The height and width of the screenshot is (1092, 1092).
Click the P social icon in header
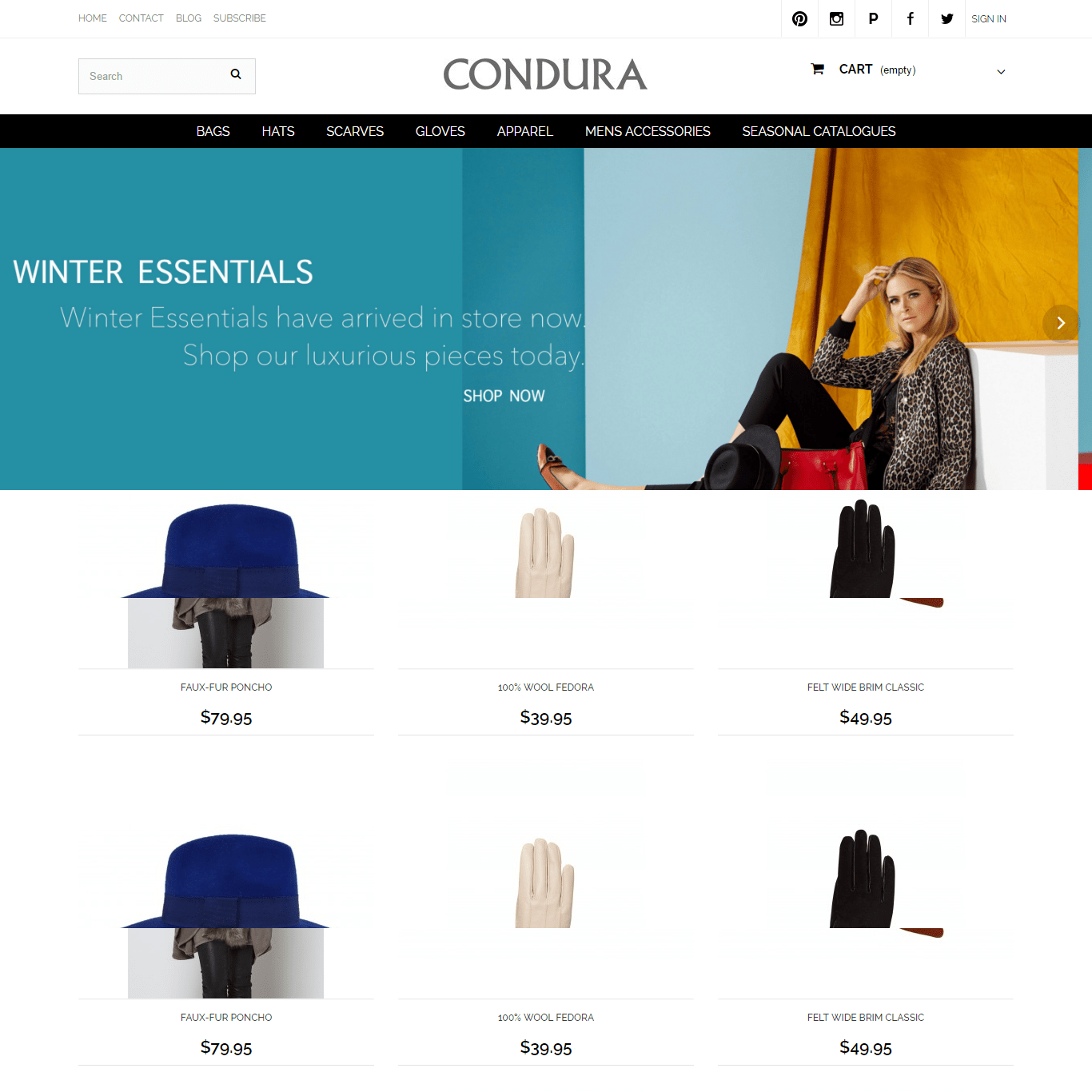point(873,19)
